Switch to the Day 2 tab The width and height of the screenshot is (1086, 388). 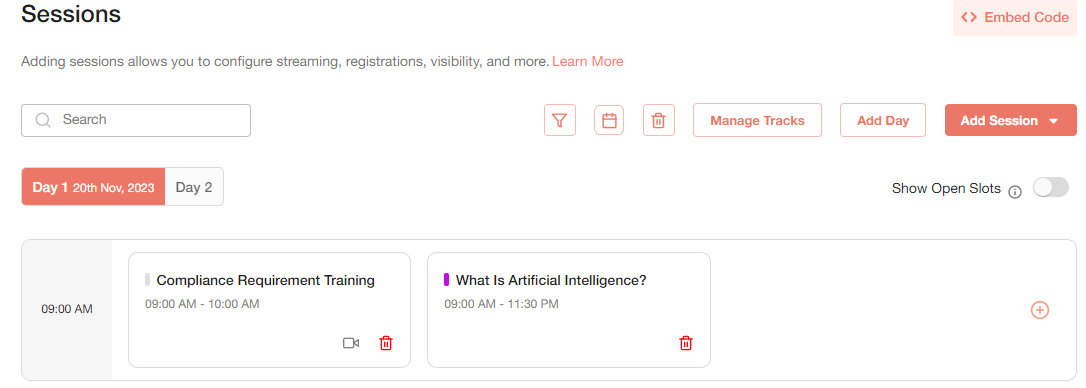[194, 187]
